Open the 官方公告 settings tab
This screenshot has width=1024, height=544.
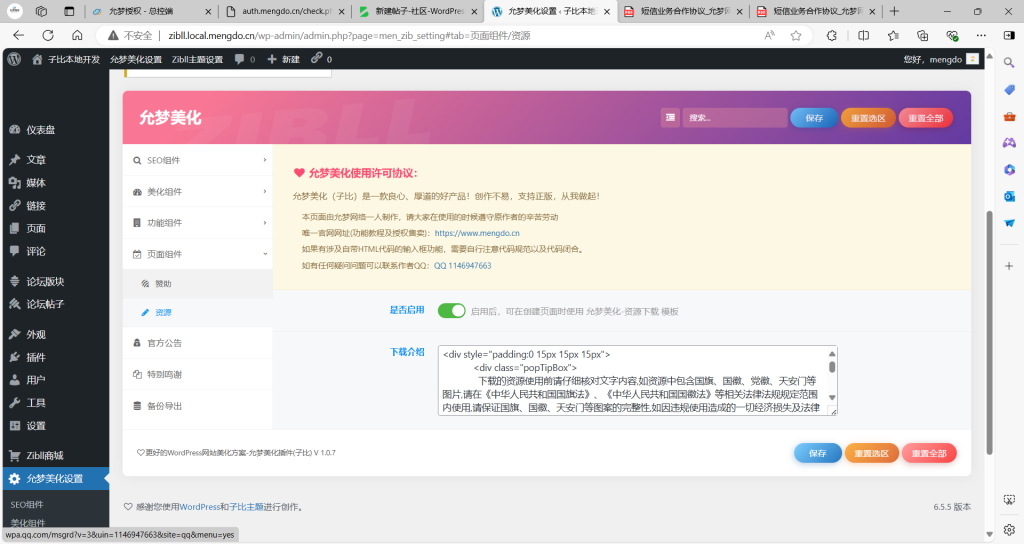(163, 343)
